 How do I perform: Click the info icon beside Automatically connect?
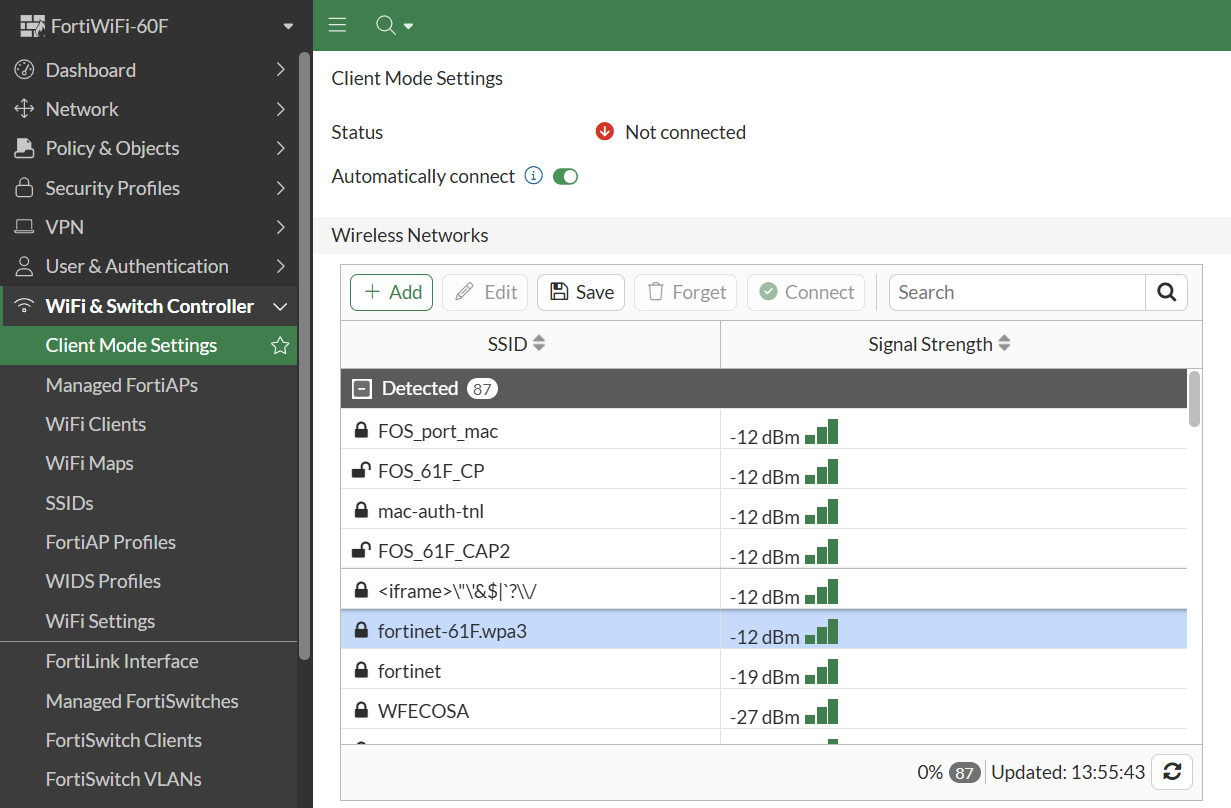(534, 176)
